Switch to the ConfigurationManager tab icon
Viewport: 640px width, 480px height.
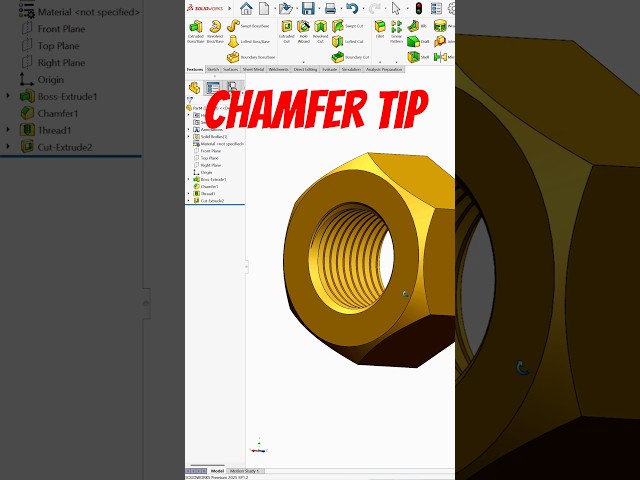tap(232, 87)
